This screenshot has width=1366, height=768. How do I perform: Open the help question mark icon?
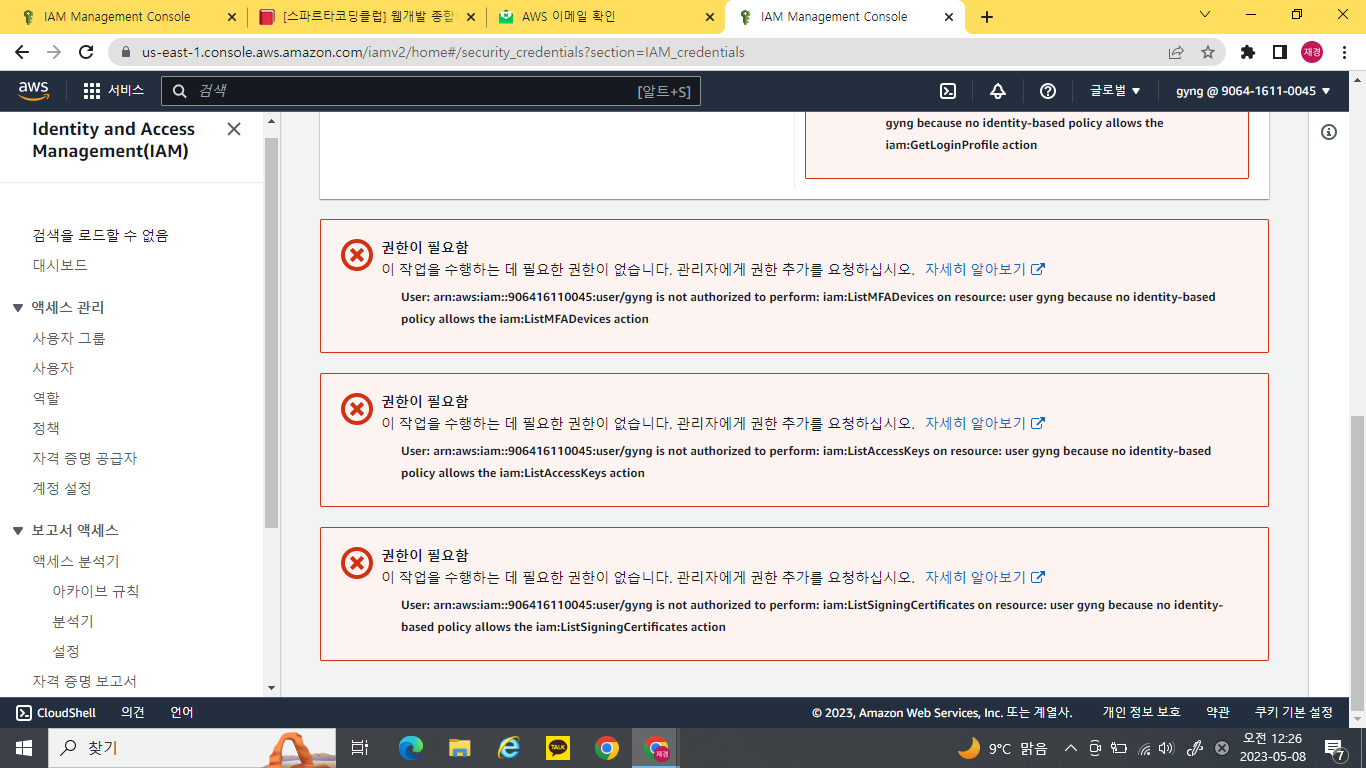[x=1048, y=91]
